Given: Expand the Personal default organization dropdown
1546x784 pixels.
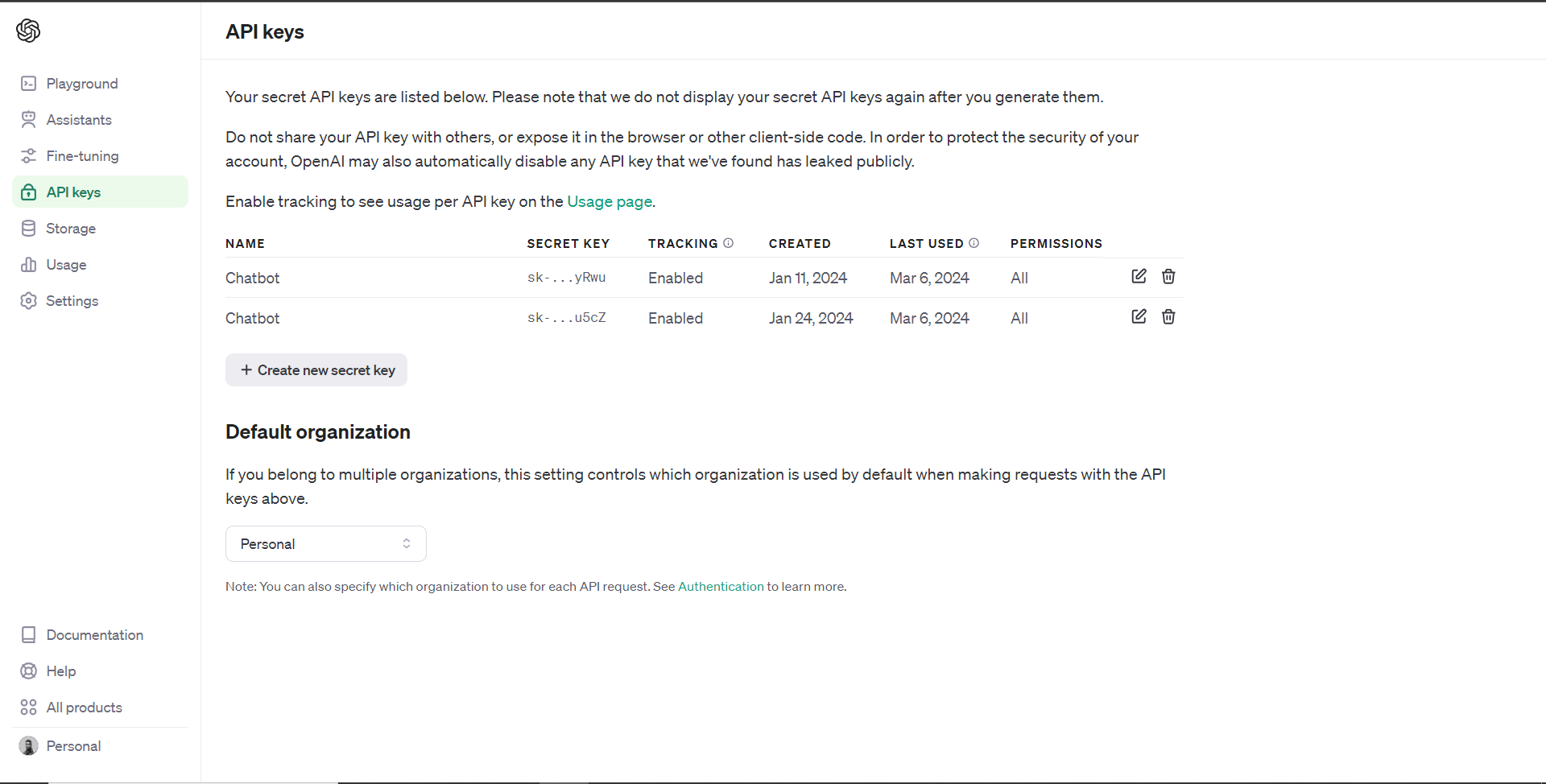Looking at the screenshot, I should coord(325,544).
